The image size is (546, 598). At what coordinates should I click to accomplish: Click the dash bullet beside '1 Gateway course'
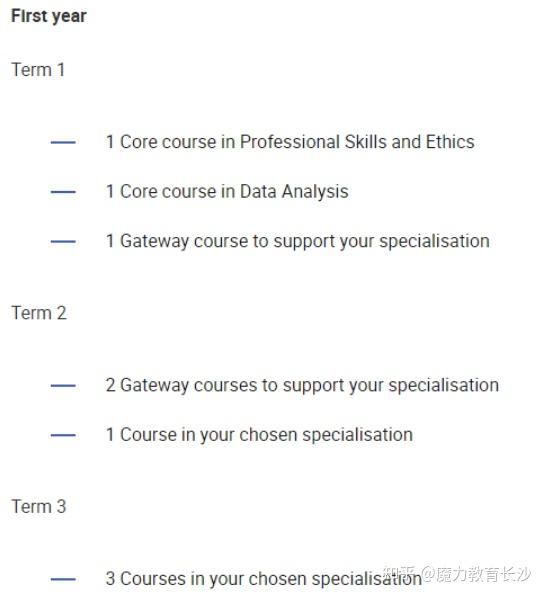63,241
